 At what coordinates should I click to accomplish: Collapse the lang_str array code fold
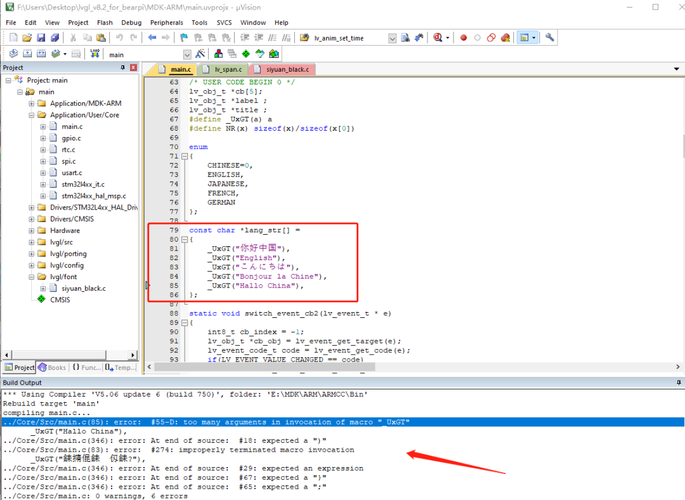point(186,240)
